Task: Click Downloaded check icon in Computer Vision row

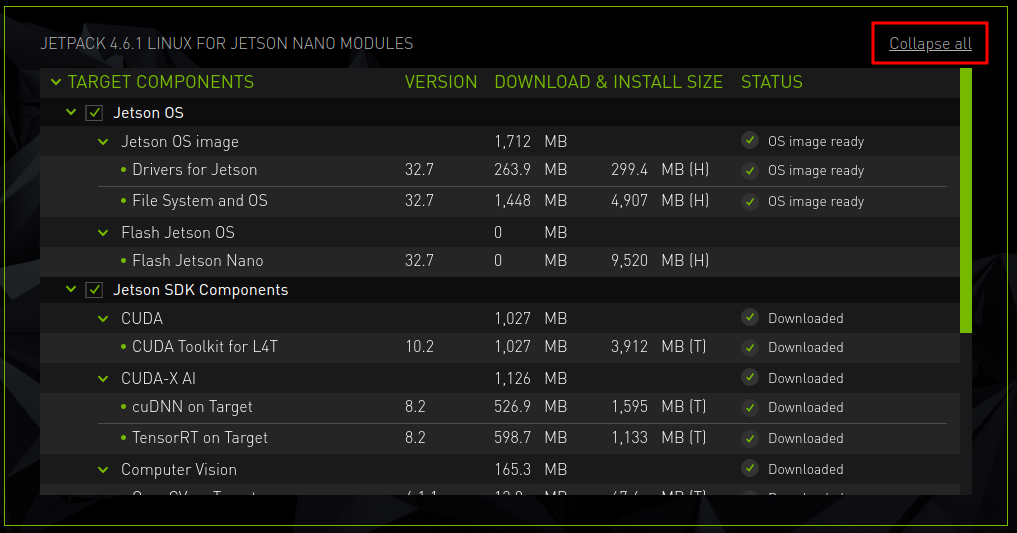Action: pos(750,468)
